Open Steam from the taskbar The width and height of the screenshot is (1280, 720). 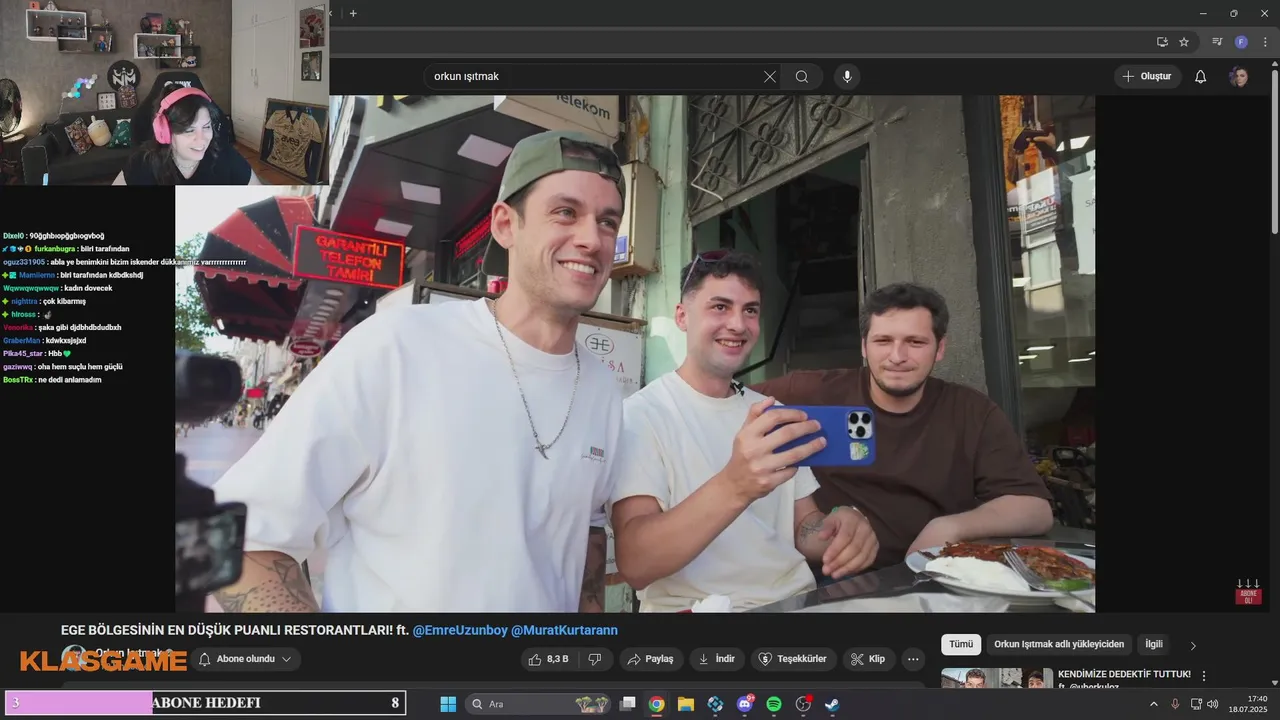pos(832,704)
